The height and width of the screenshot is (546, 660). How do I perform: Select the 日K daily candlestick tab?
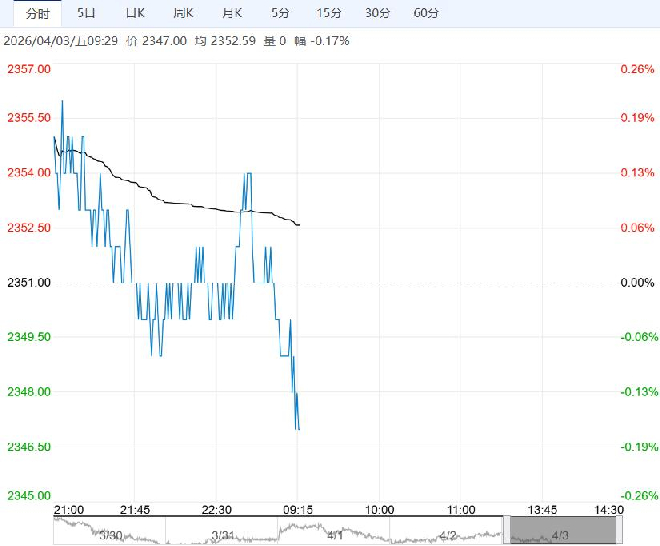[x=135, y=13]
